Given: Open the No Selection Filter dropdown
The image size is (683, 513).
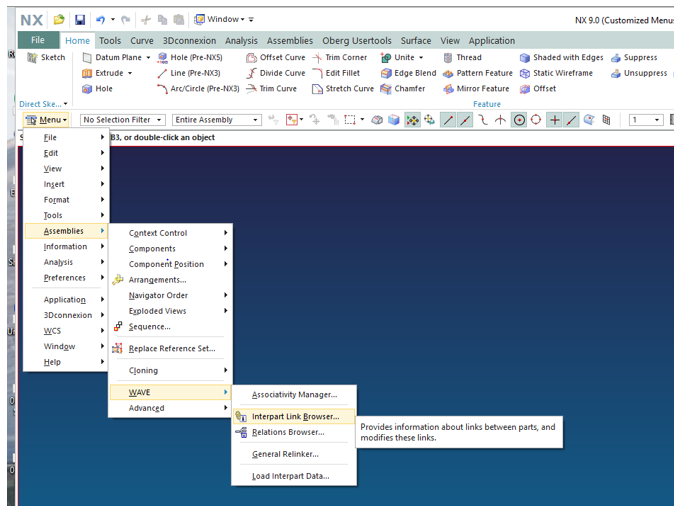Looking at the screenshot, I should [x=122, y=120].
